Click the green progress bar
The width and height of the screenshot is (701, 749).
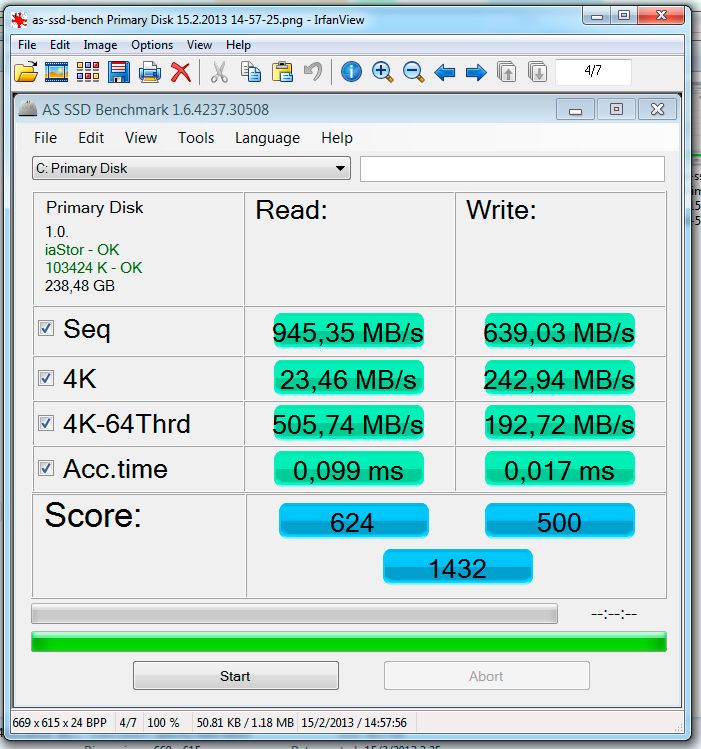click(349, 642)
